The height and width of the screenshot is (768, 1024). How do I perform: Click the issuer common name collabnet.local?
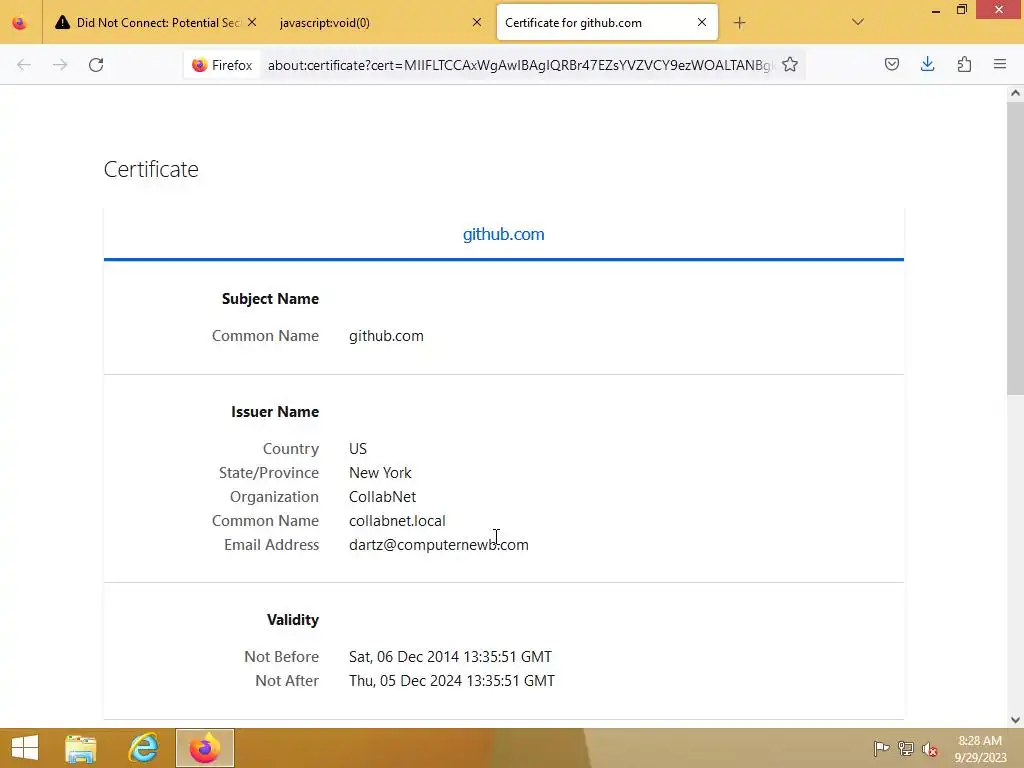click(397, 521)
